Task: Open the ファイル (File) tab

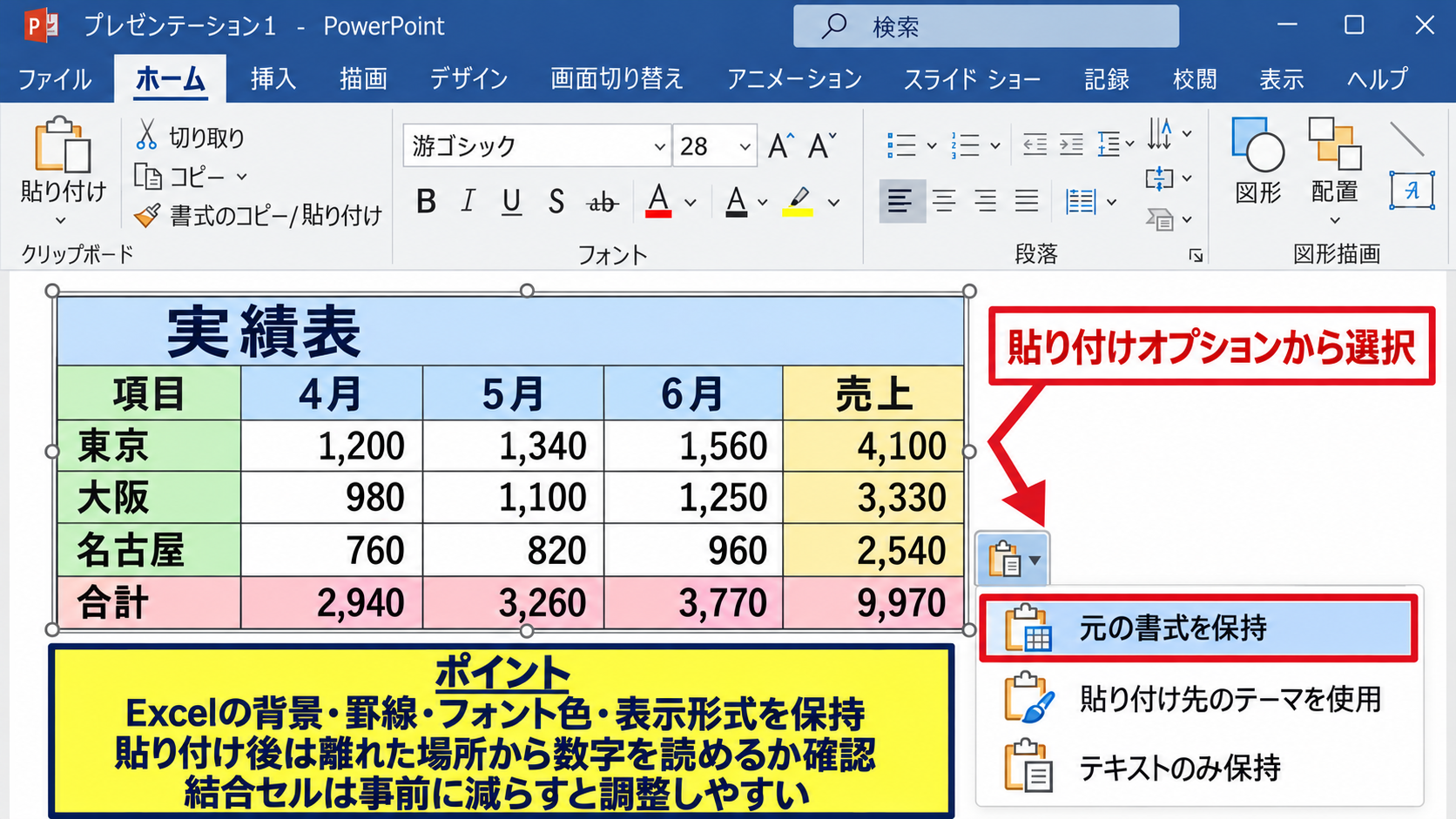Action: point(54,79)
